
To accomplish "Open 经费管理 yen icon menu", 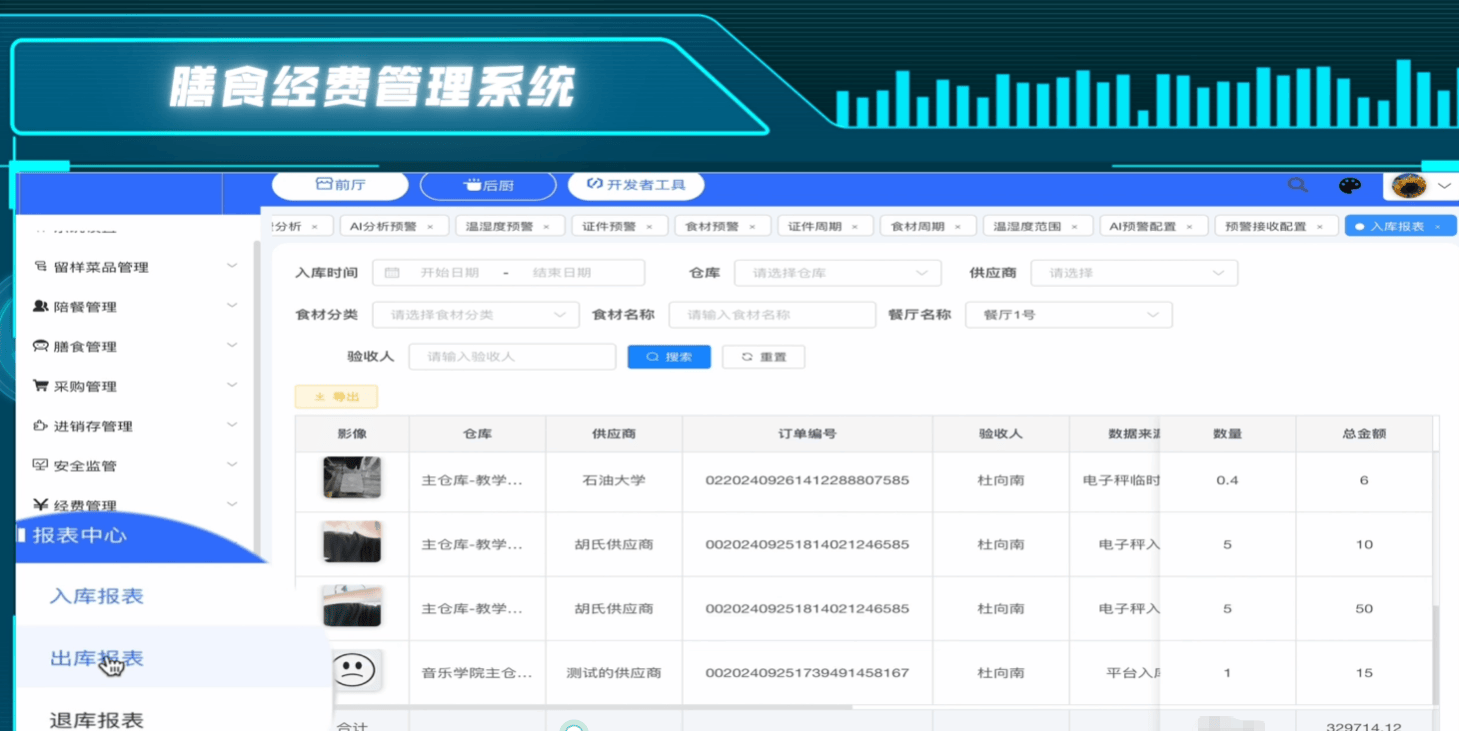I will 85,505.
